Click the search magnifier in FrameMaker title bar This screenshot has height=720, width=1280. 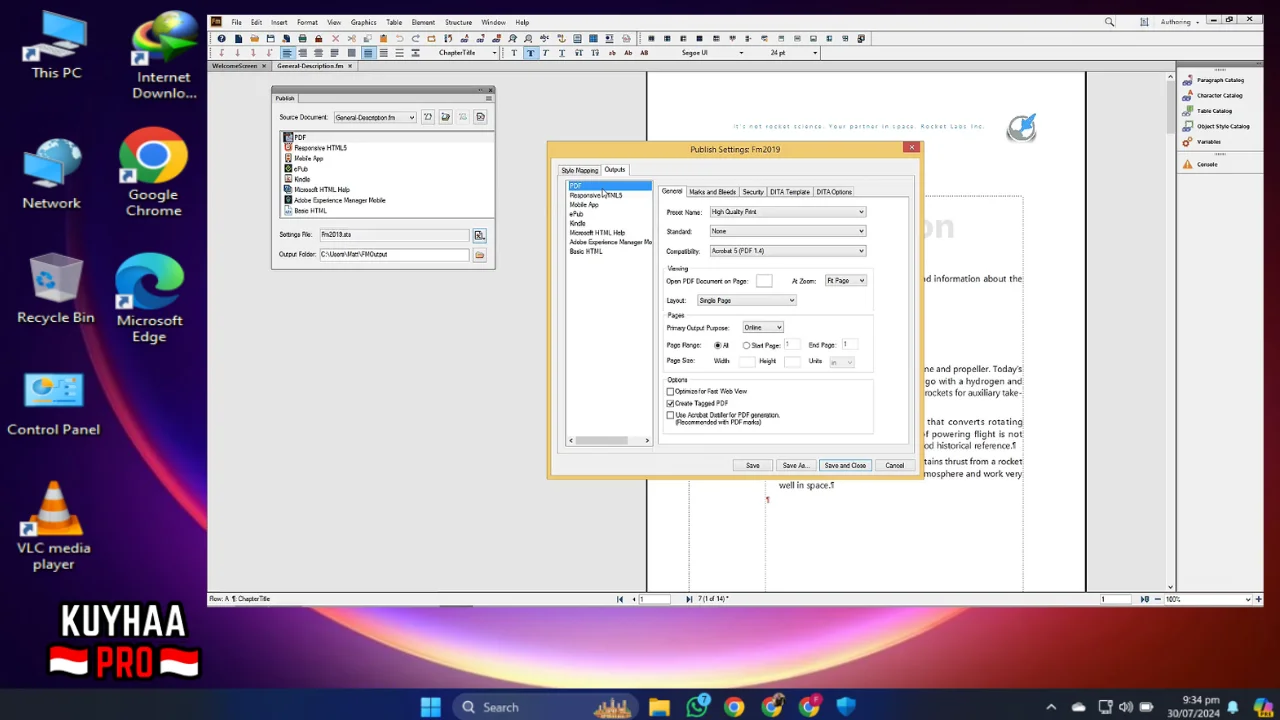point(1109,22)
